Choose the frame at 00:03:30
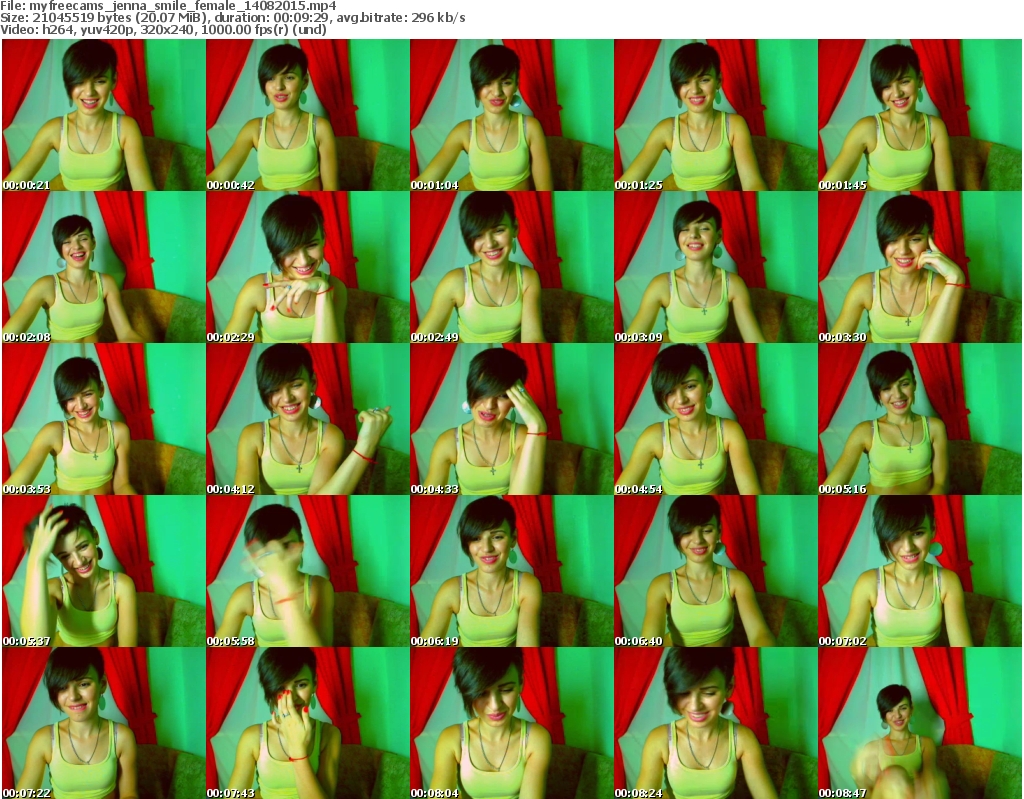The image size is (1024, 799). 920,267
